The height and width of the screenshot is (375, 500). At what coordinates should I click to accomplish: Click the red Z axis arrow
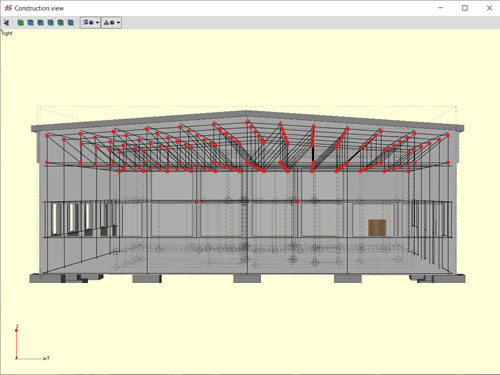(16, 343)
